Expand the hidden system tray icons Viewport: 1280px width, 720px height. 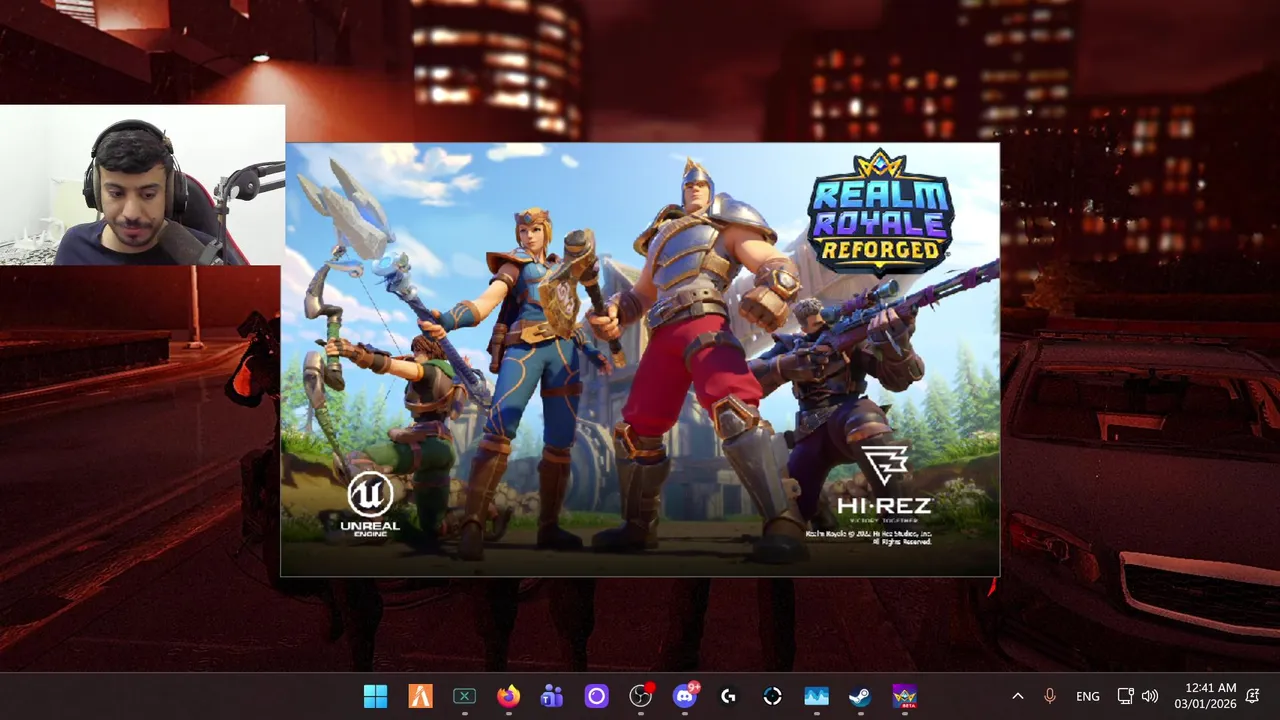coord(1018,696)
